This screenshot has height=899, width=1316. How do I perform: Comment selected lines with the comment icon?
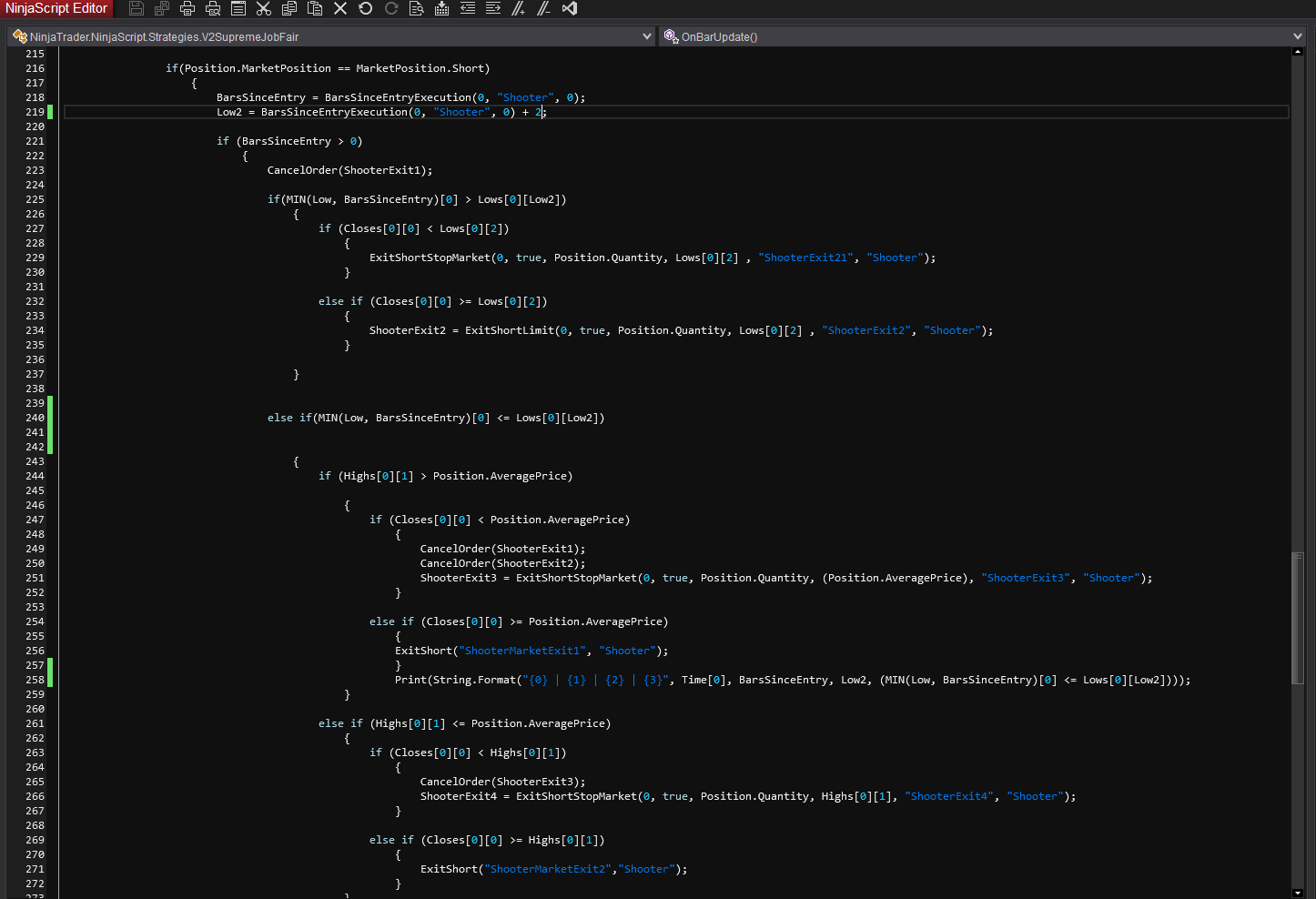point(519,8)
